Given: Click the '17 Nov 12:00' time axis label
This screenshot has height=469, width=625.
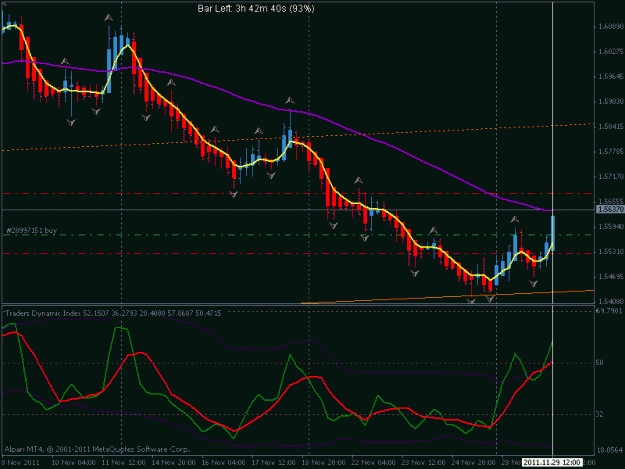Looking at the screenshot, I should 273,462.
